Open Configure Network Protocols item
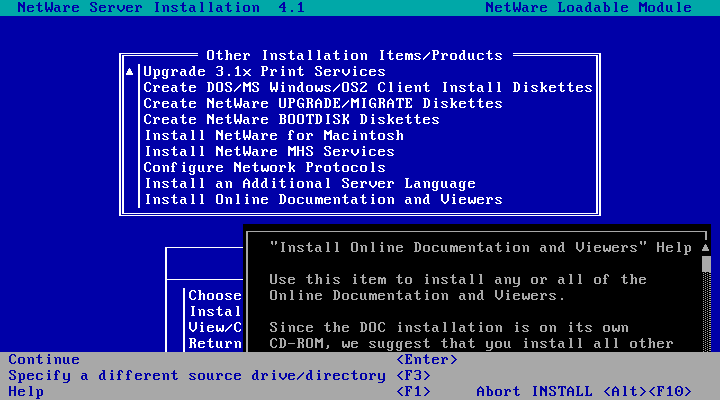Screen dimensions: 720x400 264,168
